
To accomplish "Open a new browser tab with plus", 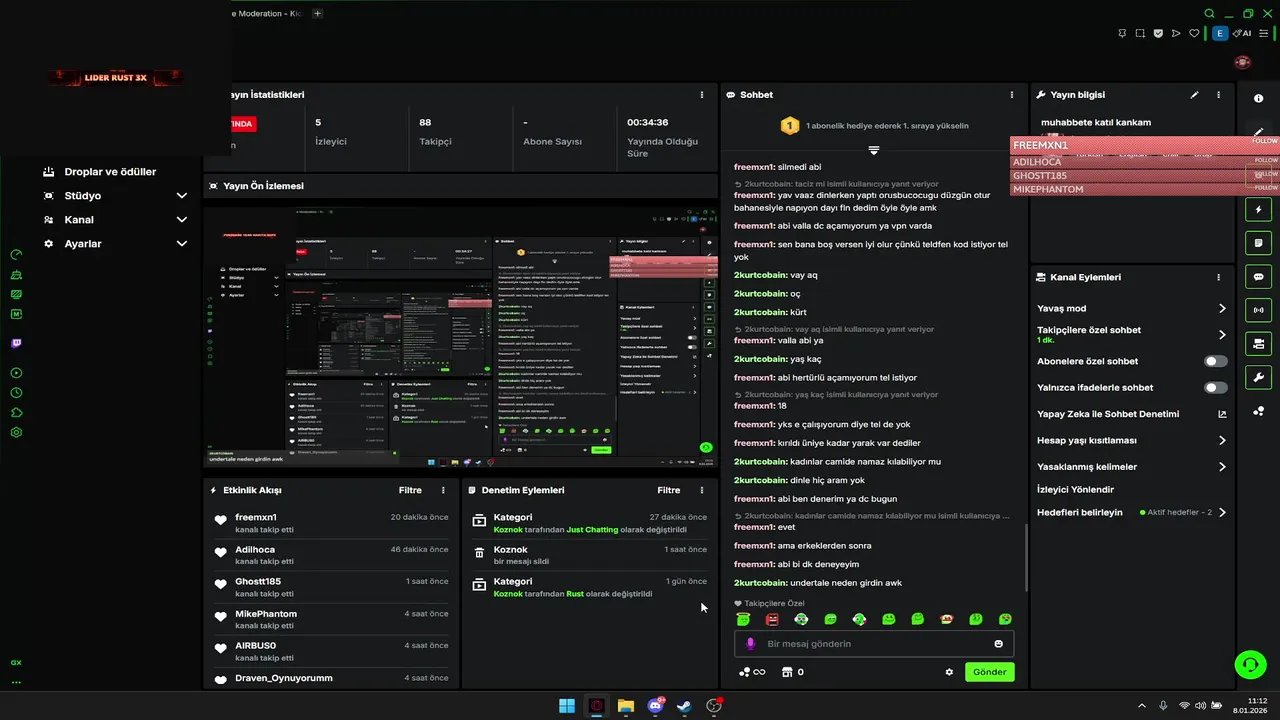I will (x=318, y=13).
